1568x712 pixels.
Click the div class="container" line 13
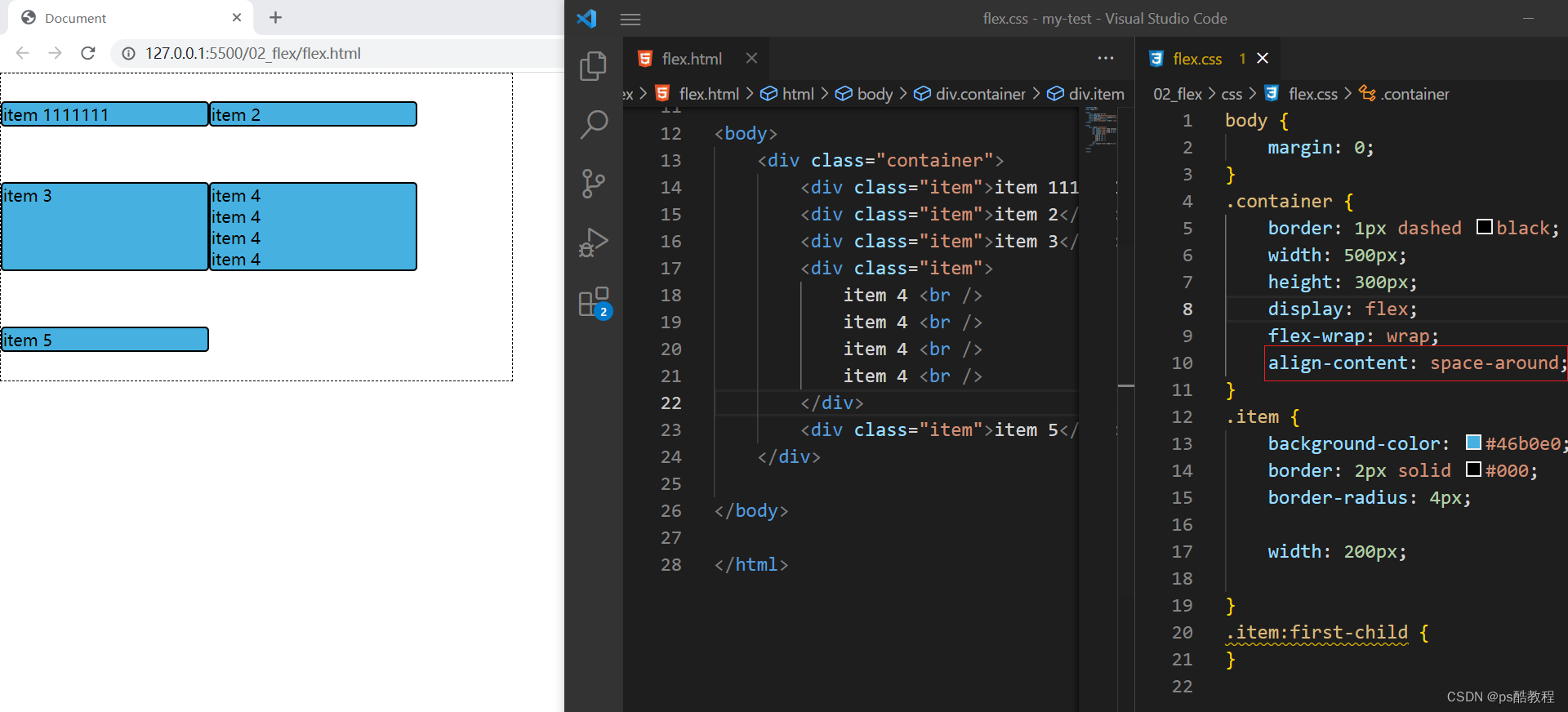[x=880, y=160]
